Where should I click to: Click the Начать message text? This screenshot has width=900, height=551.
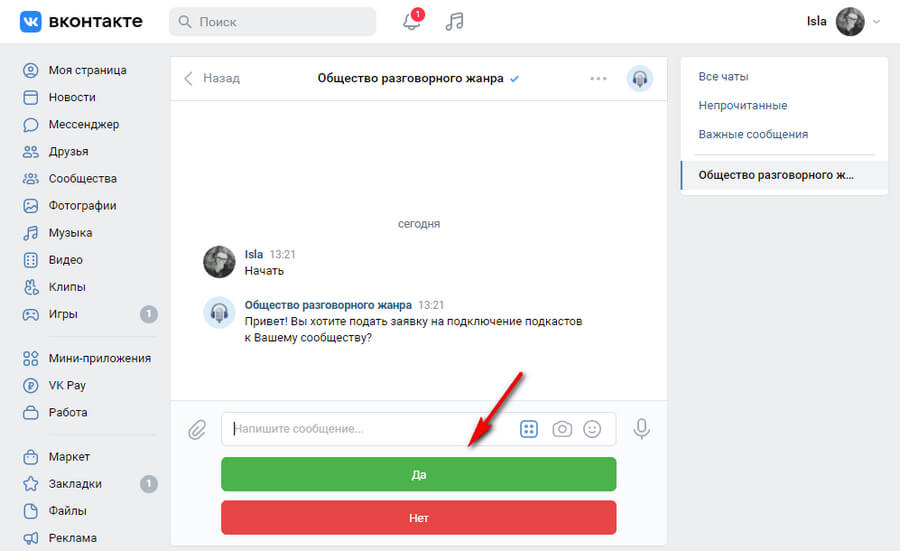tap(264, 271)
